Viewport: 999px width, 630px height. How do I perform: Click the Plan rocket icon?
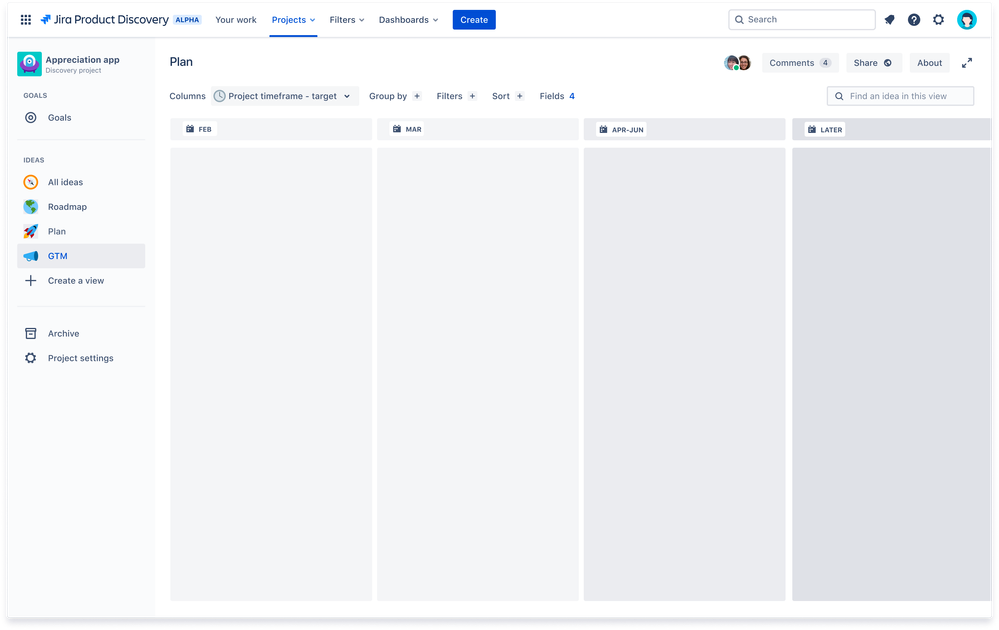[31, 231]
